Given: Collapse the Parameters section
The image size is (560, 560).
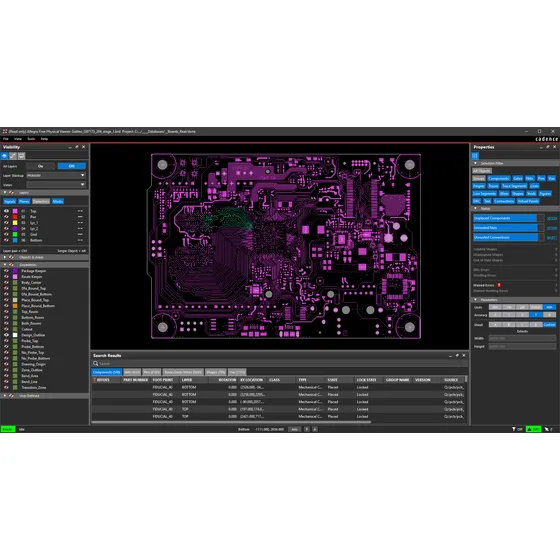Looking at the screenshot, I should click(475, 300).
